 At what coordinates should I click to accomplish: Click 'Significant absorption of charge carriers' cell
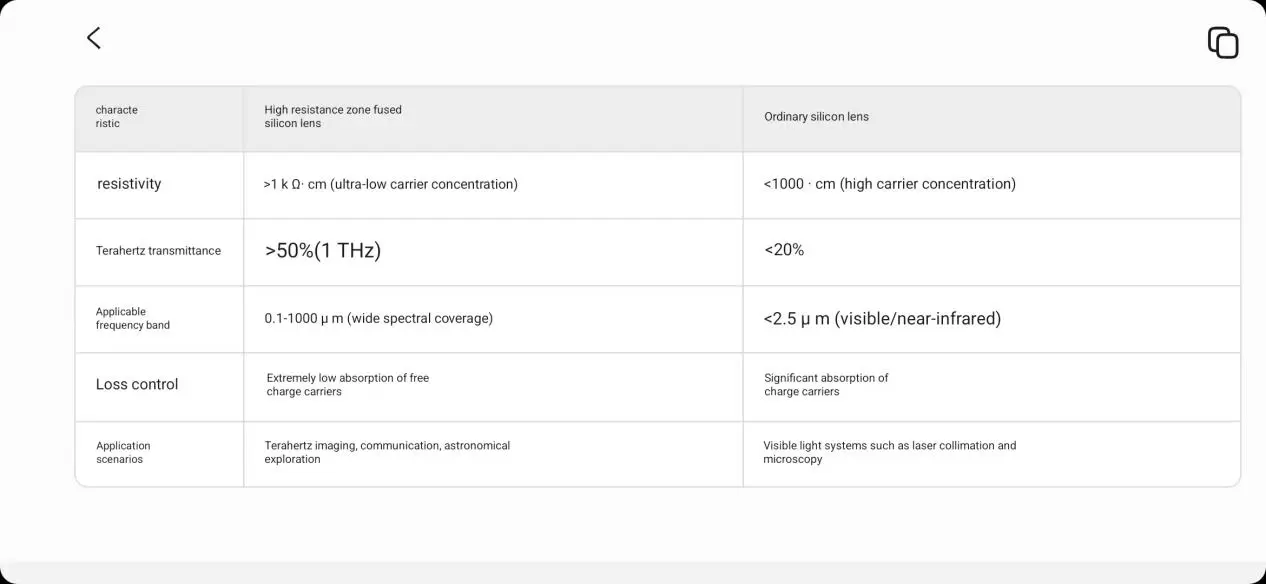tap(826, 385)
